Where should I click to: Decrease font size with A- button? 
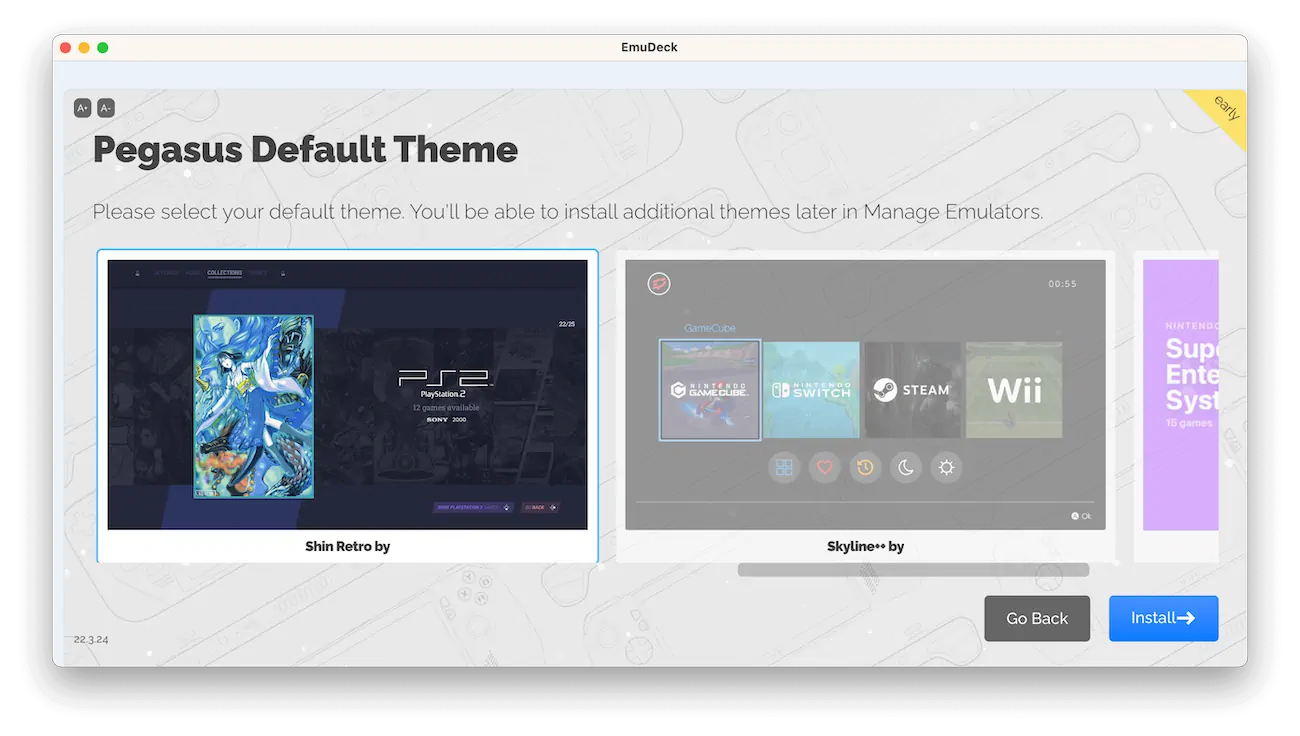point(106,108)
